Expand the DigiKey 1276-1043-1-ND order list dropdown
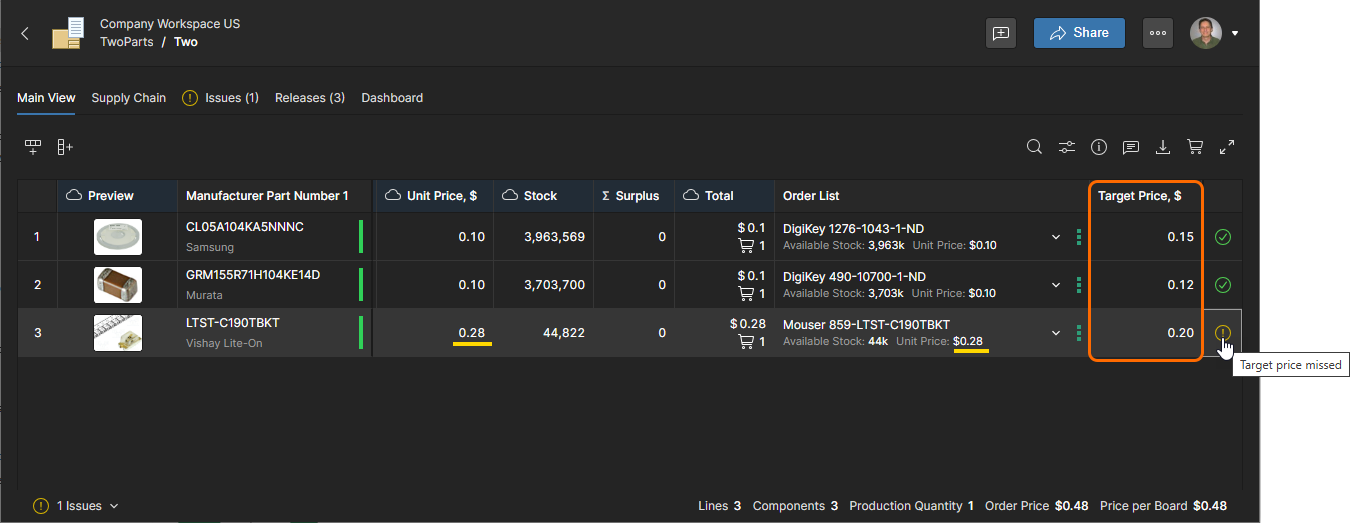 point(1056,237)
